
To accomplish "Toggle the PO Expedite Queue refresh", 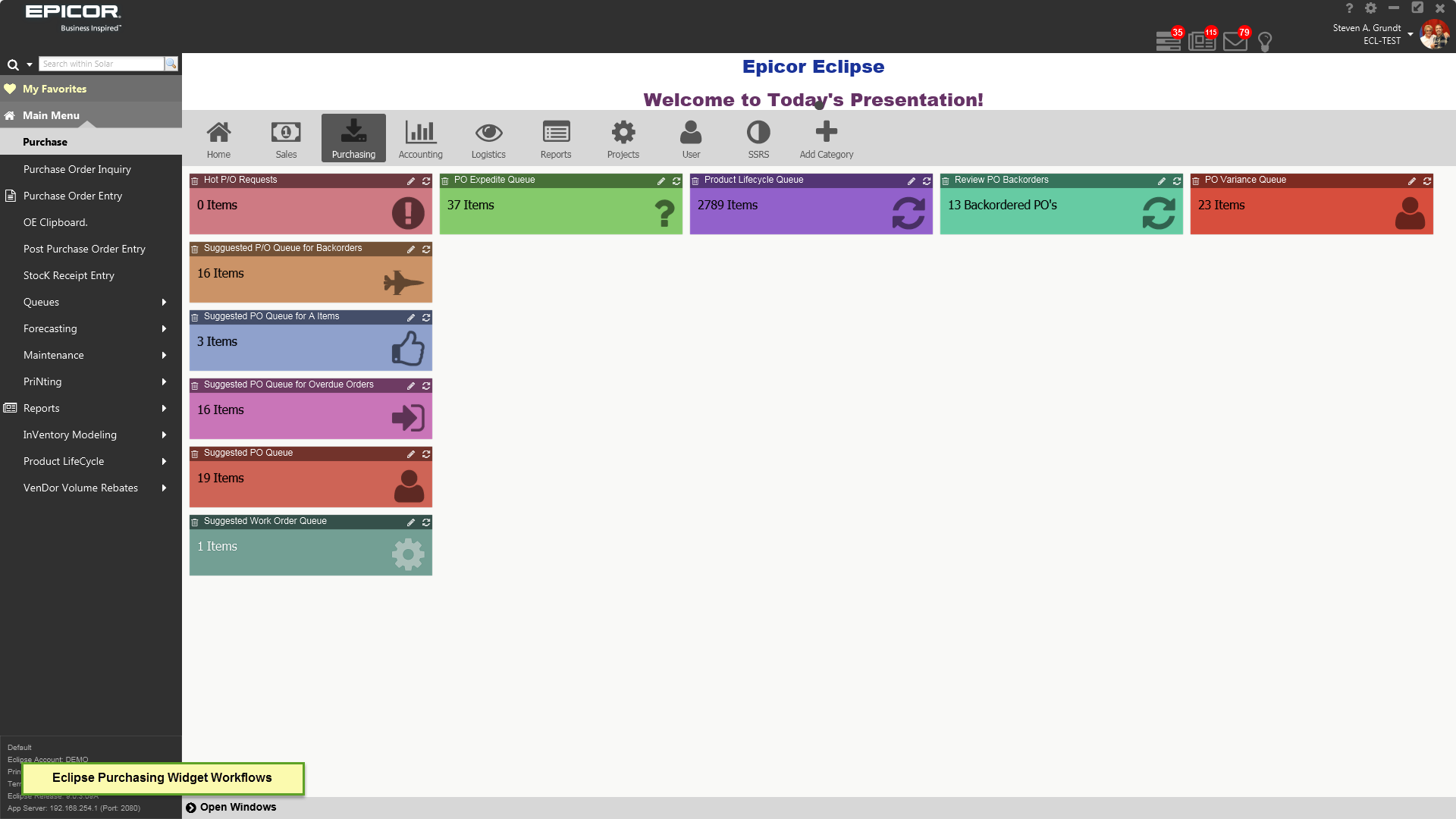I will tap(676, 181).
